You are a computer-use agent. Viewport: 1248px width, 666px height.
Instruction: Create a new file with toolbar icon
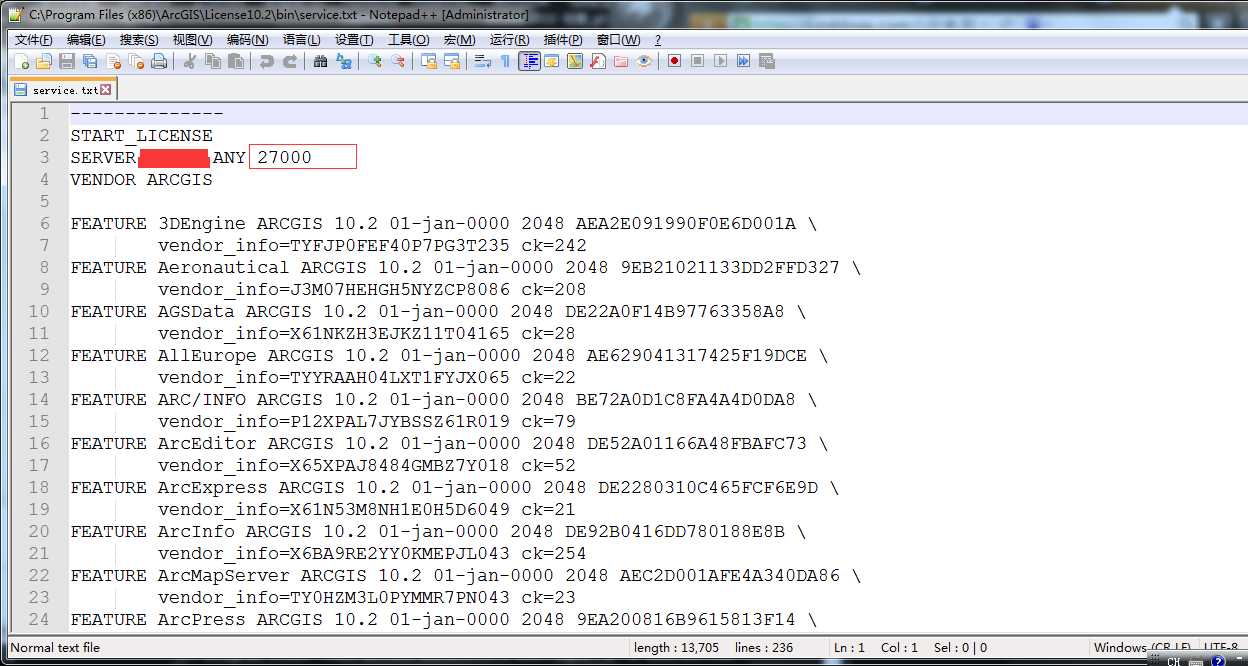pos(22,61)
